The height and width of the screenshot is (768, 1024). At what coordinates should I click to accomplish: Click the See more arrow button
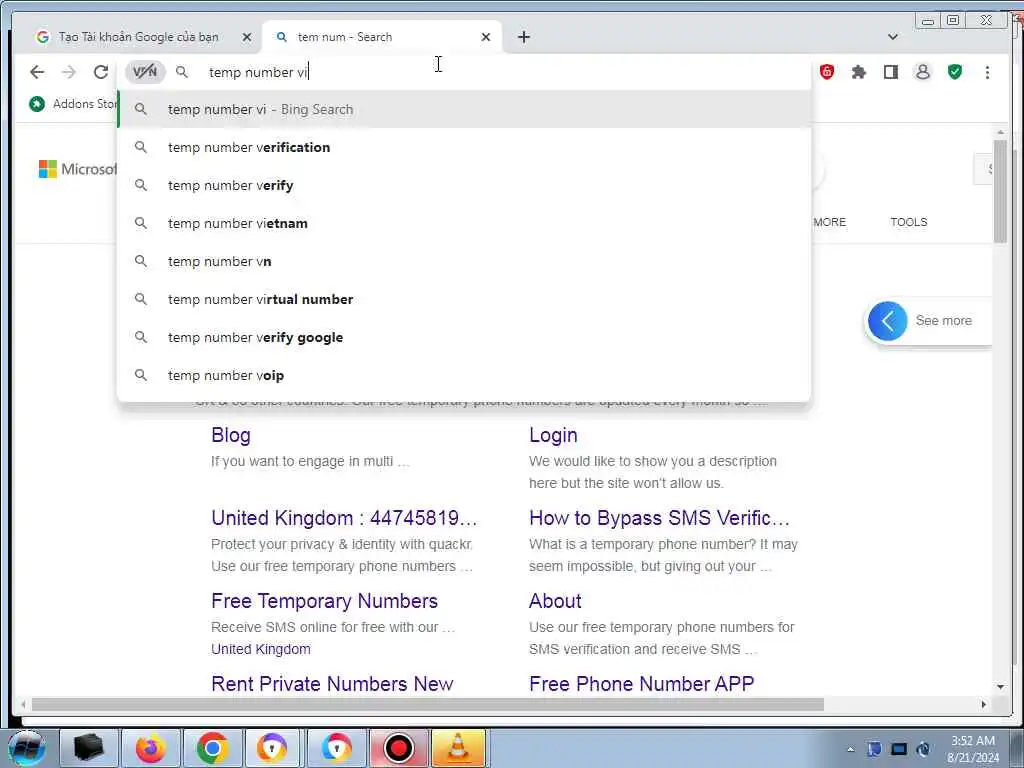pyautogui.click(x=888, y=321)
